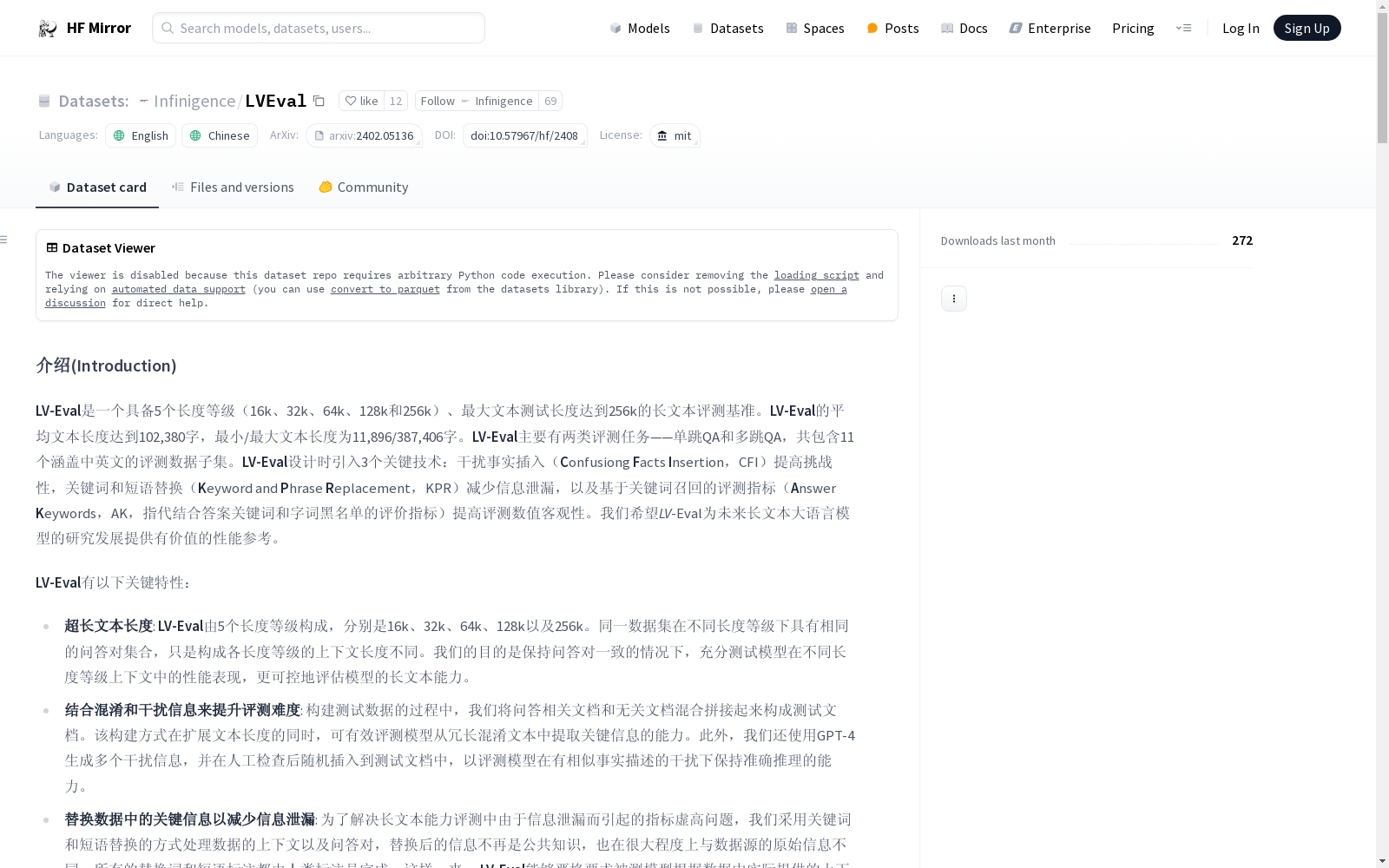Click the Dataset Viewer table icon
Screen dimensions: 1389x868
point(52,247)
